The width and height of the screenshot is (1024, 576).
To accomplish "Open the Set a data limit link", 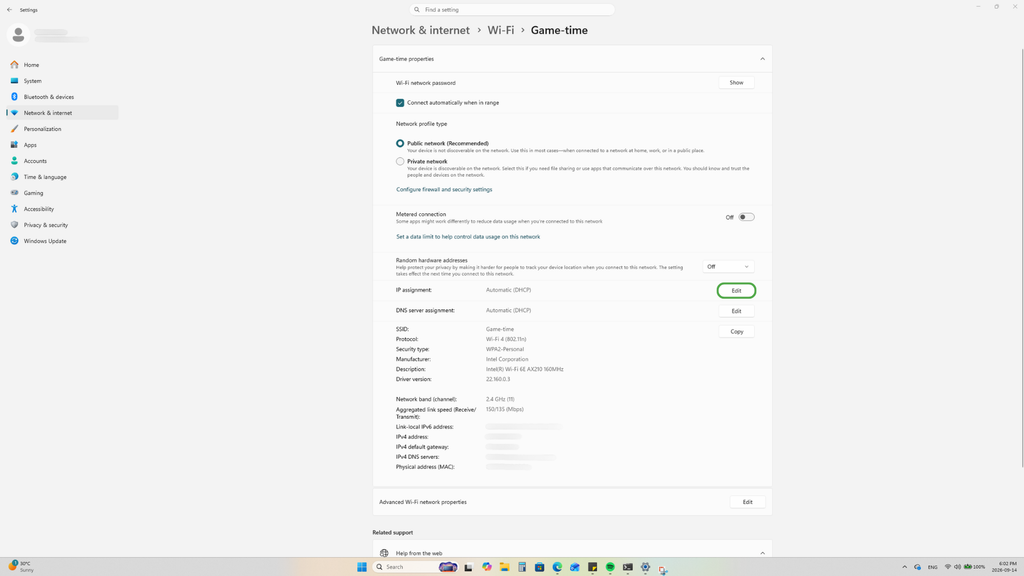I will point(468,237).
